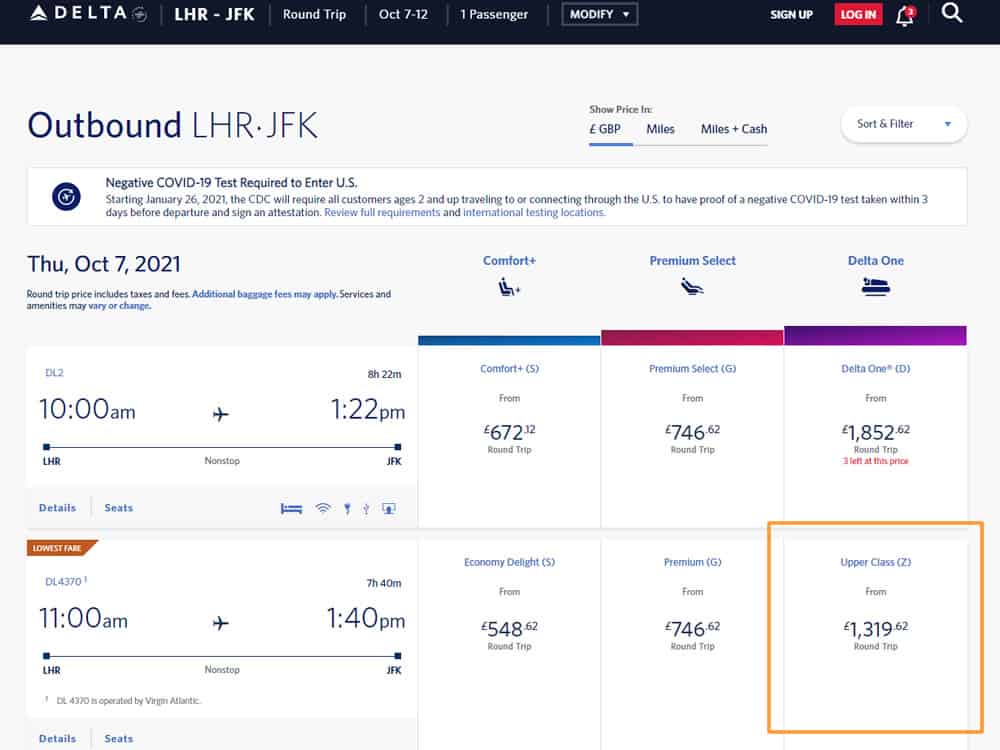Image resolution: width=1000 pixels, height=750 pixels.
Task: Click the LOWEST FARE badge
Action: tap(61, 548)
